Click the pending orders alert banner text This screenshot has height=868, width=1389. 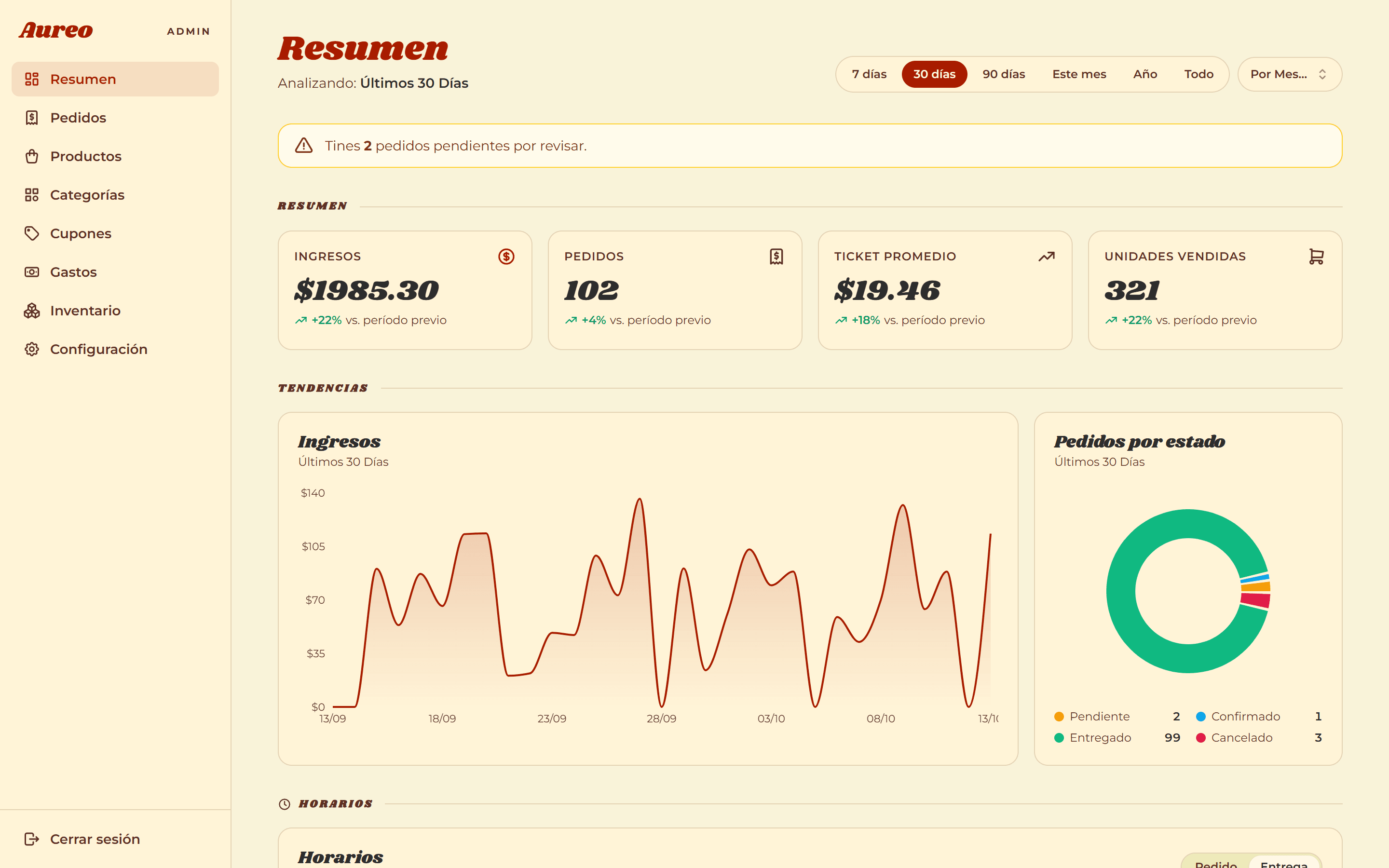[x=456, y=146]
